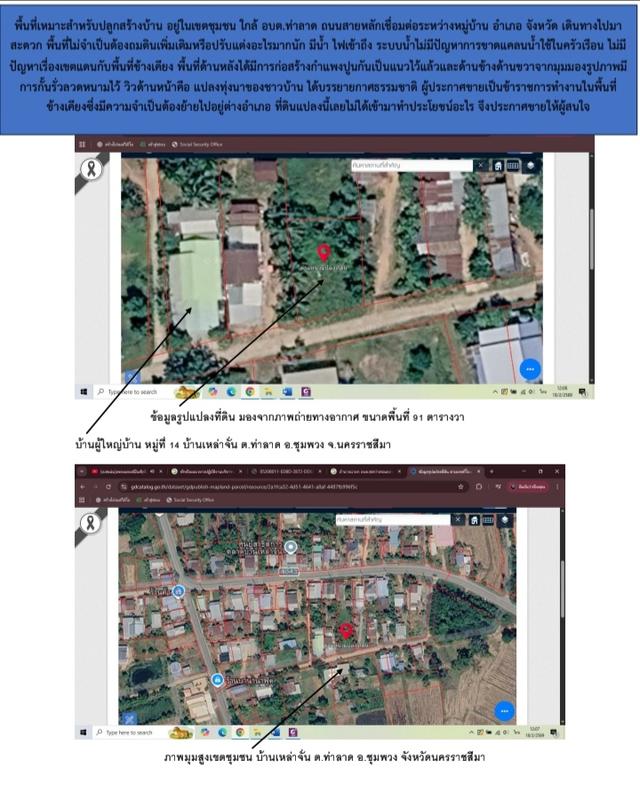640x808 pixels.
Task: Bookmark this page with the star icon
Action: point(461,486)
